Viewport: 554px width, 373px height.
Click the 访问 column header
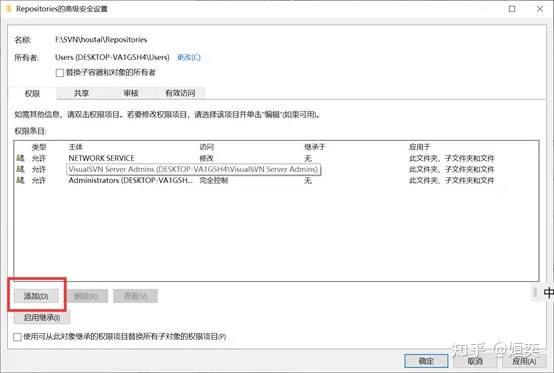point(207,147)
